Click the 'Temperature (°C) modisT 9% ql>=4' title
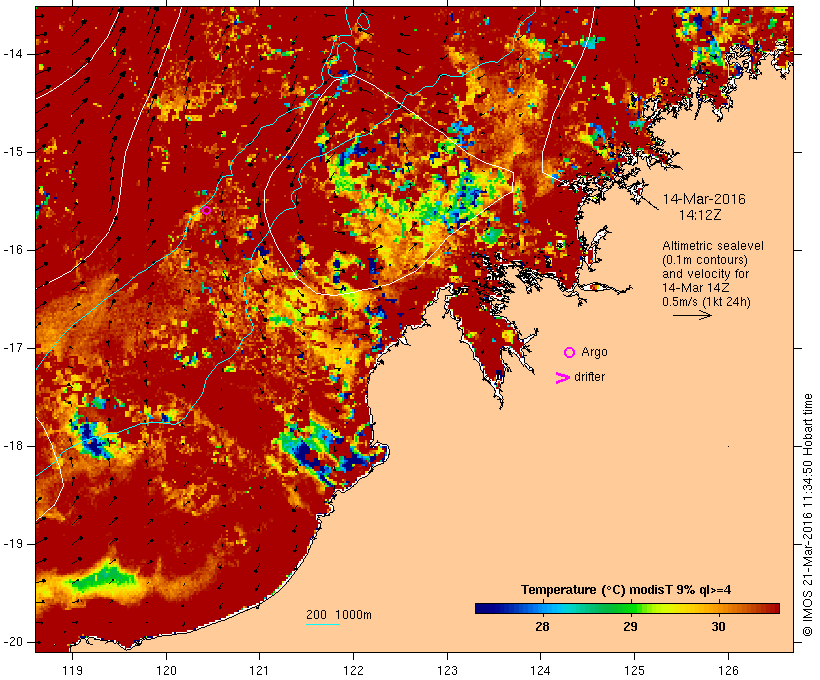 tap(626, 590)
